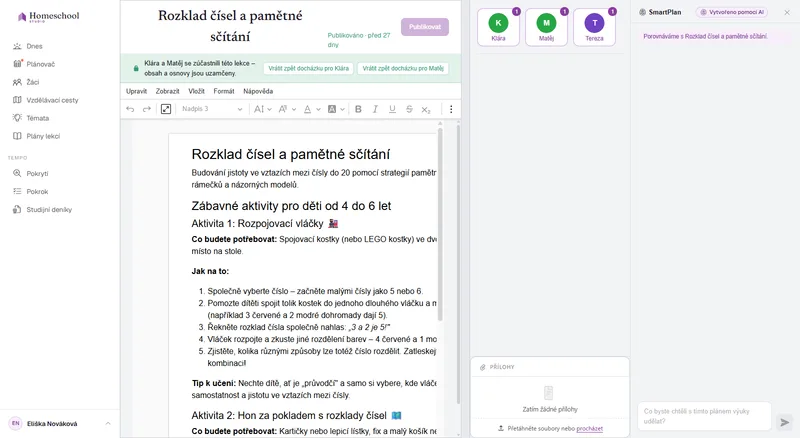Click the procházet link to browse files
The image size is (800, 438).
(x=589, y=429)
